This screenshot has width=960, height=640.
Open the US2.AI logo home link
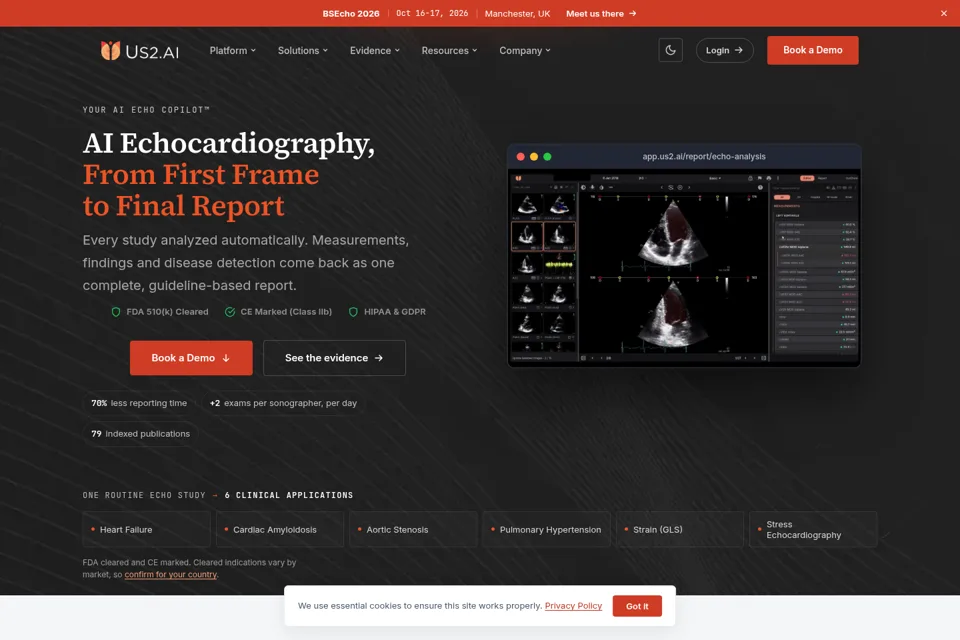[140, 51]
